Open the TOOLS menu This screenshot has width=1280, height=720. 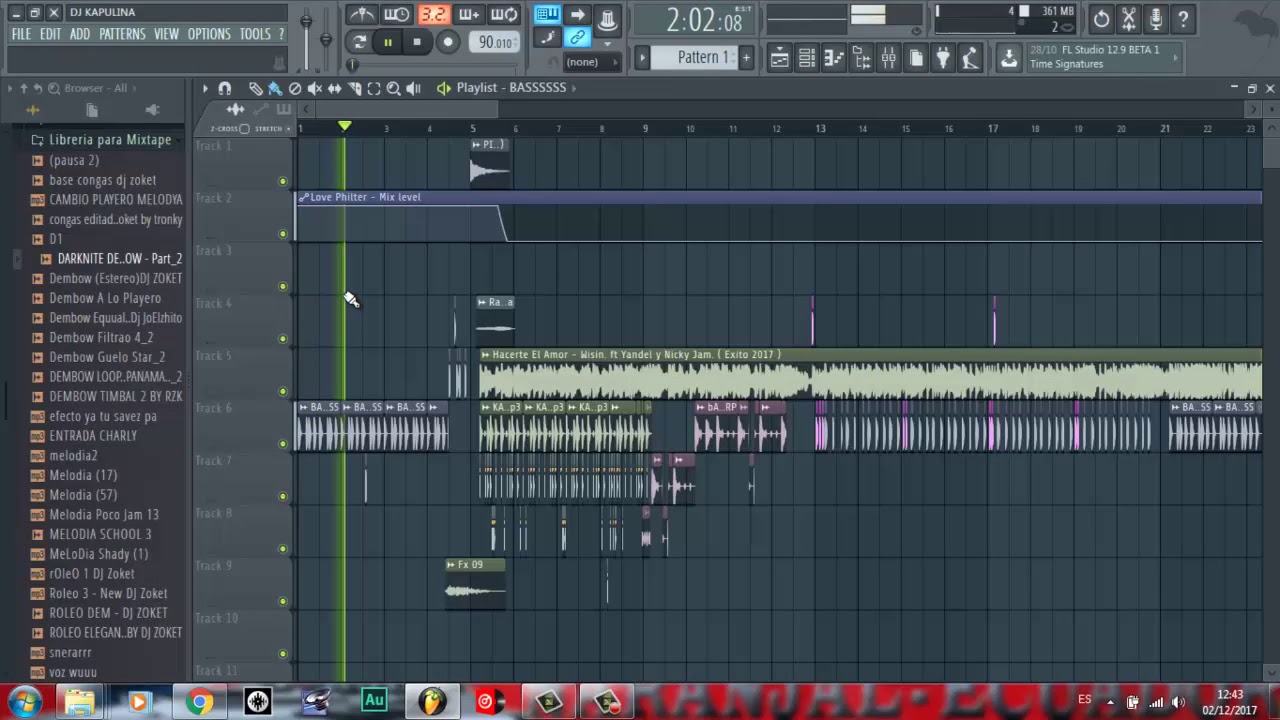pos(255,34)
